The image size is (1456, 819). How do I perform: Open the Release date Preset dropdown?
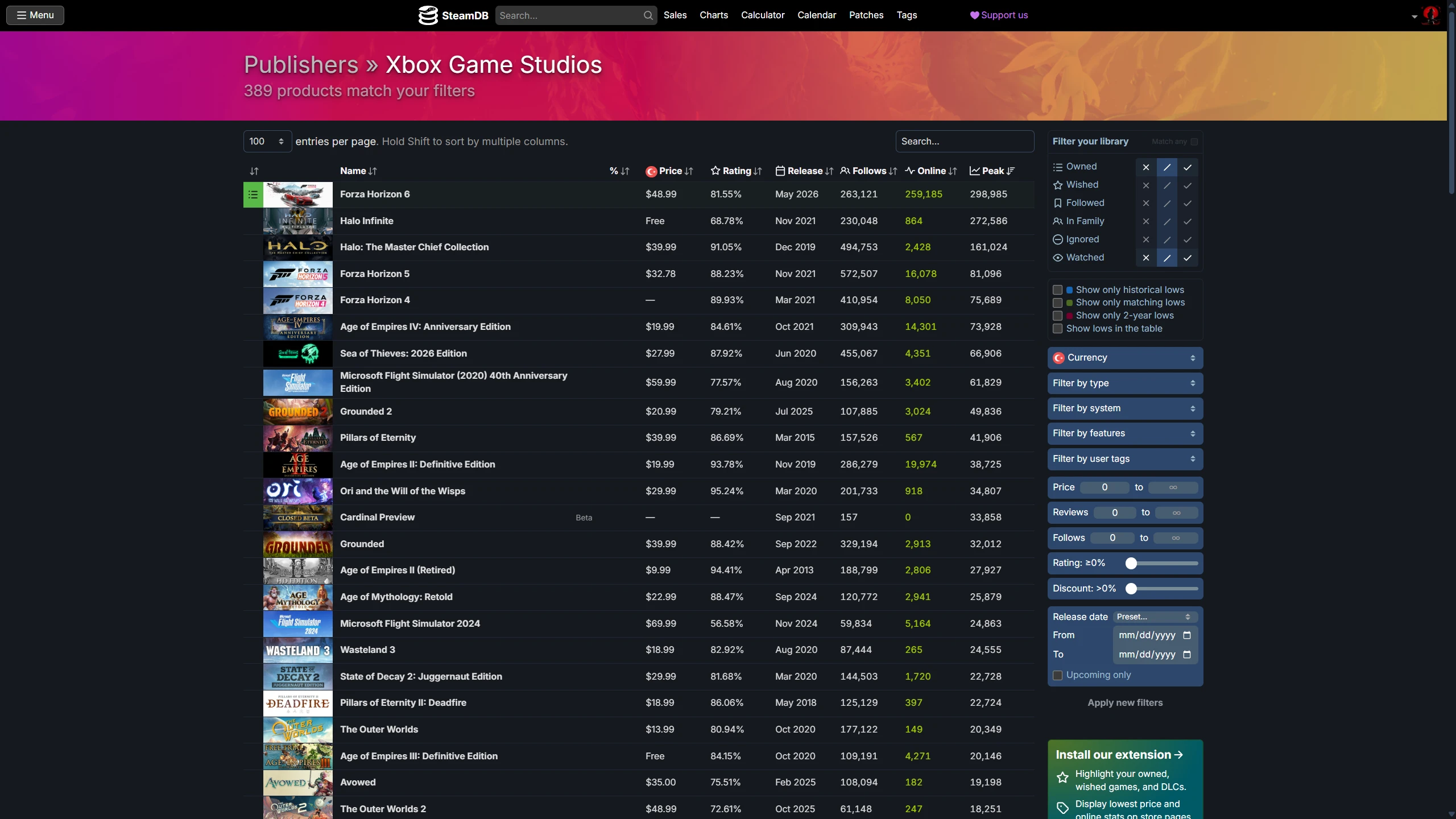1155,617
